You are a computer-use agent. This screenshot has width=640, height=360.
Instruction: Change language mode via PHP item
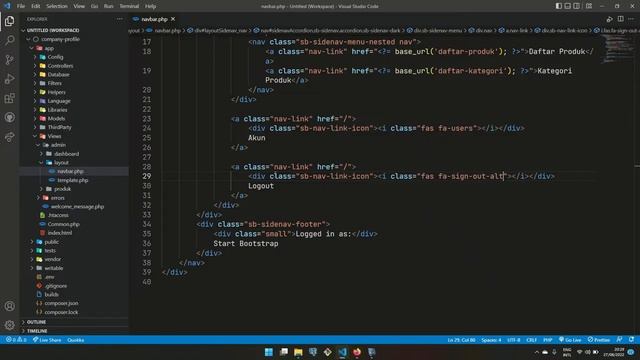(547, 340)
